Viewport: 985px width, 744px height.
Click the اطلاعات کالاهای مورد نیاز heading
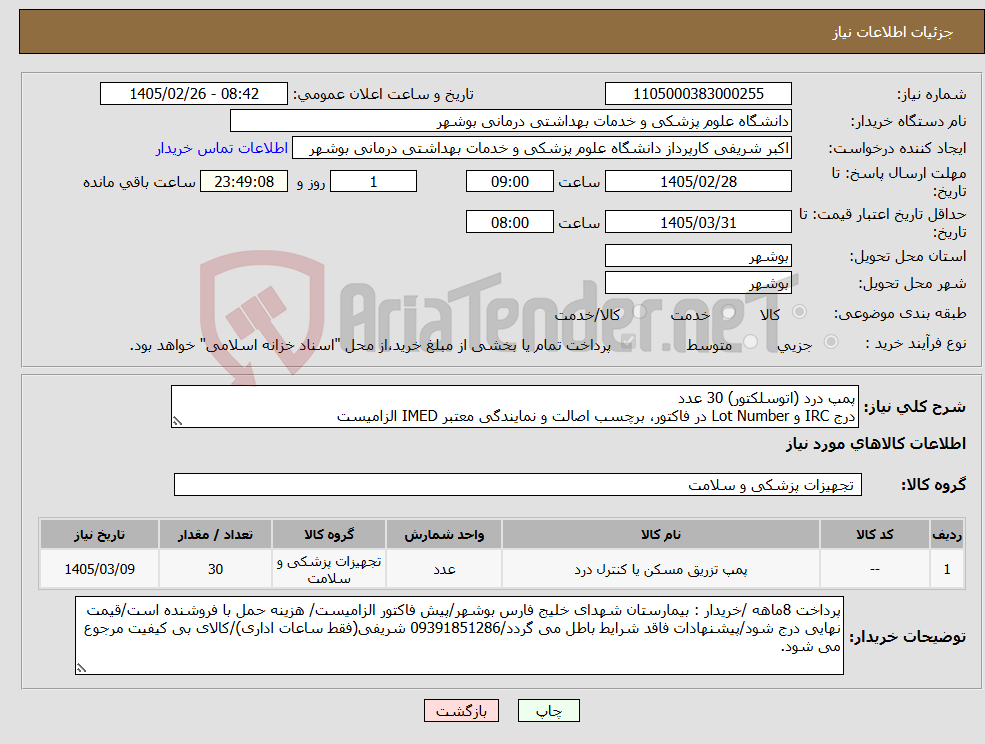coord(876,444)
